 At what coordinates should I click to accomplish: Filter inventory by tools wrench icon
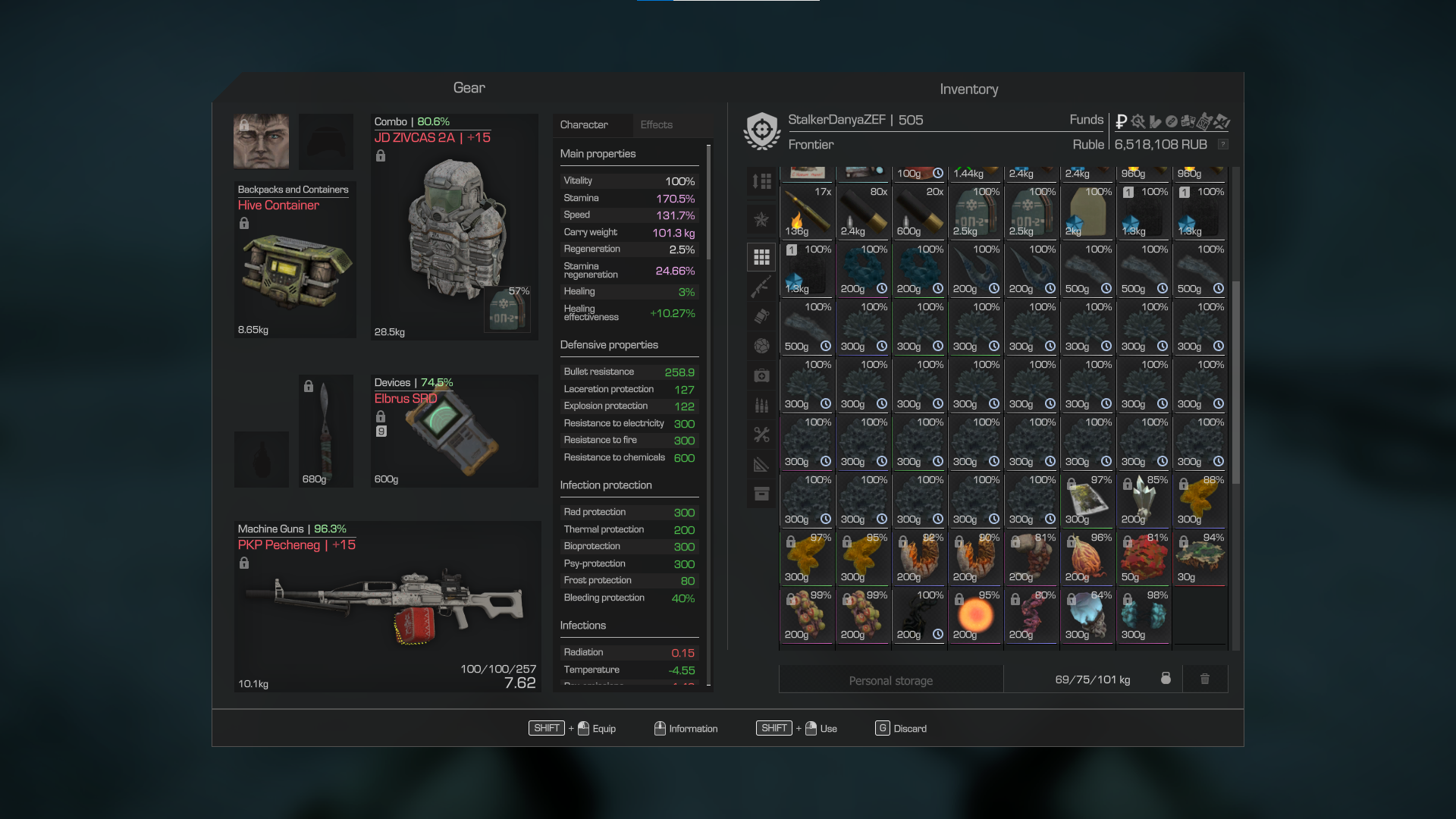pos(761,435)
